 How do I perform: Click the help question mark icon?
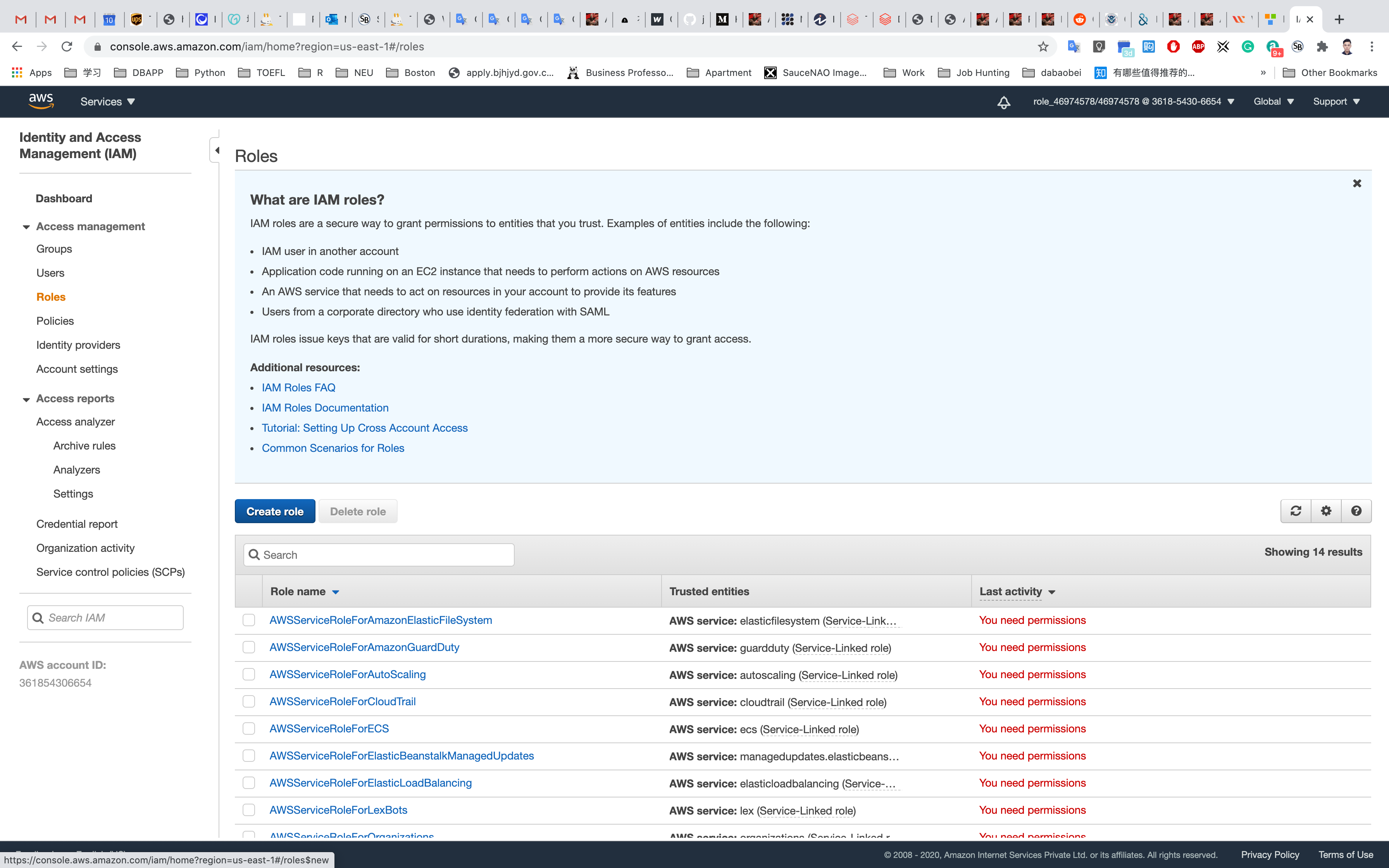[x=1356, y=511]
